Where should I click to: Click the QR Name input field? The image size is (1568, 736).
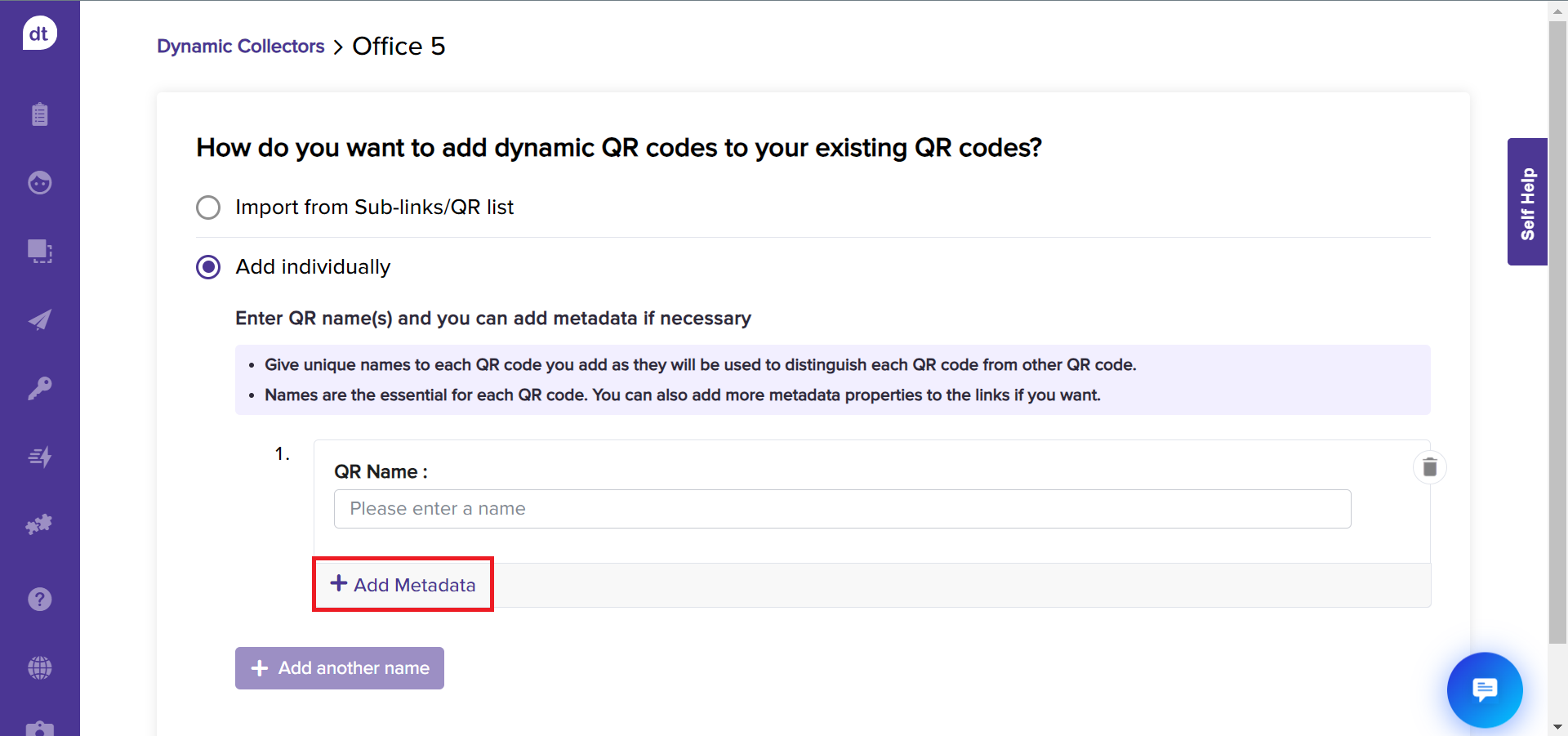(842, 509)
